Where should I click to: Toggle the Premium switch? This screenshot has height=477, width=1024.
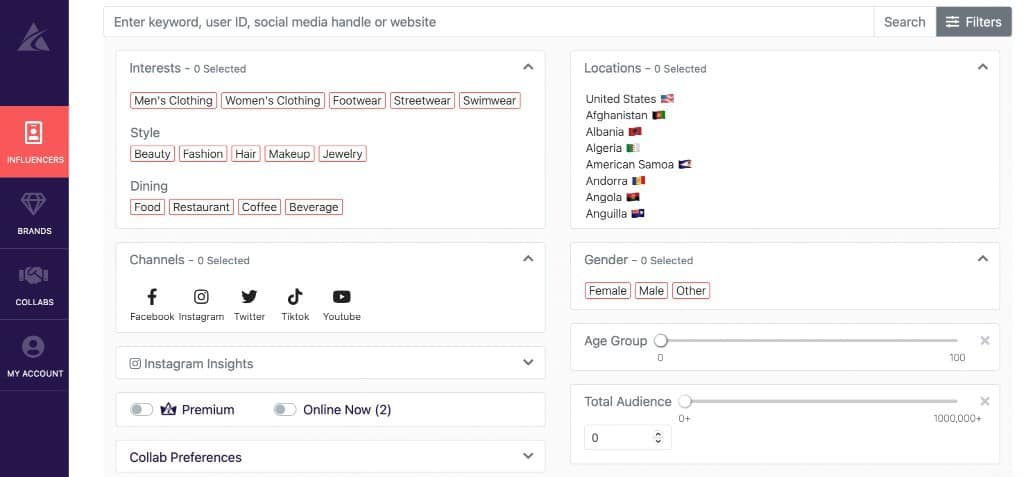pyautogui.click(x=142, y=410)
